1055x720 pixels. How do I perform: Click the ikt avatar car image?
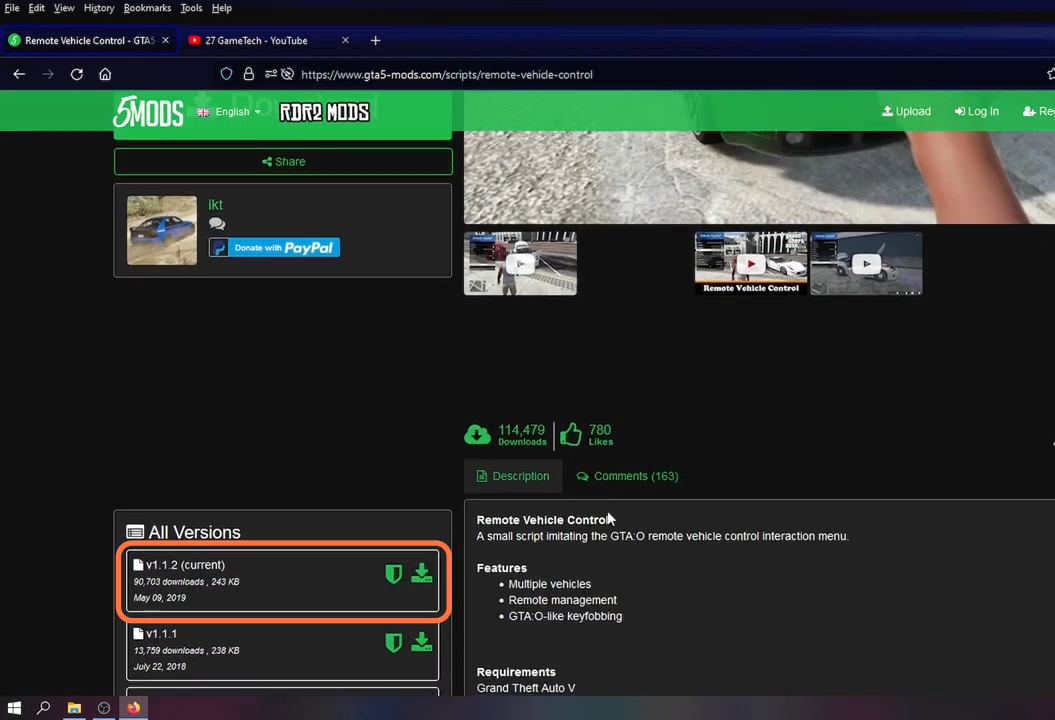click(x=162, y=230)
